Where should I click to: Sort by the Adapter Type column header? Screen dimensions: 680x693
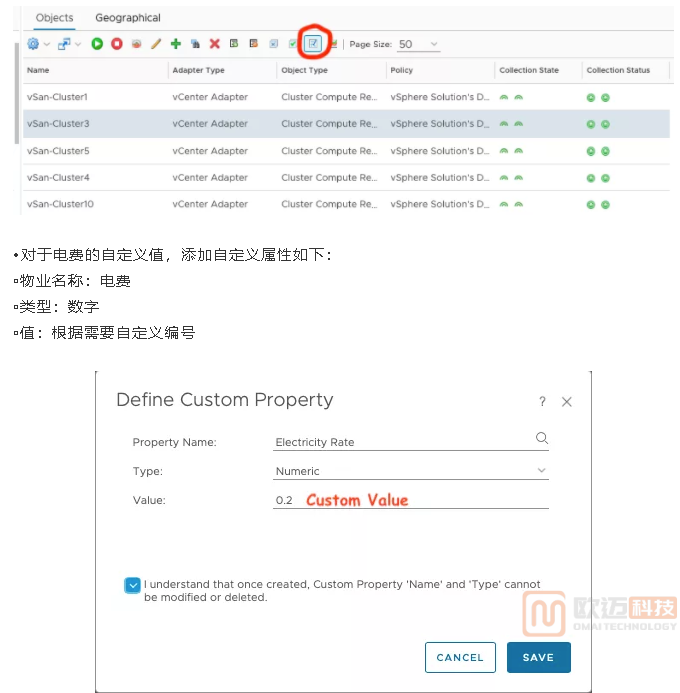coord(198,70)
